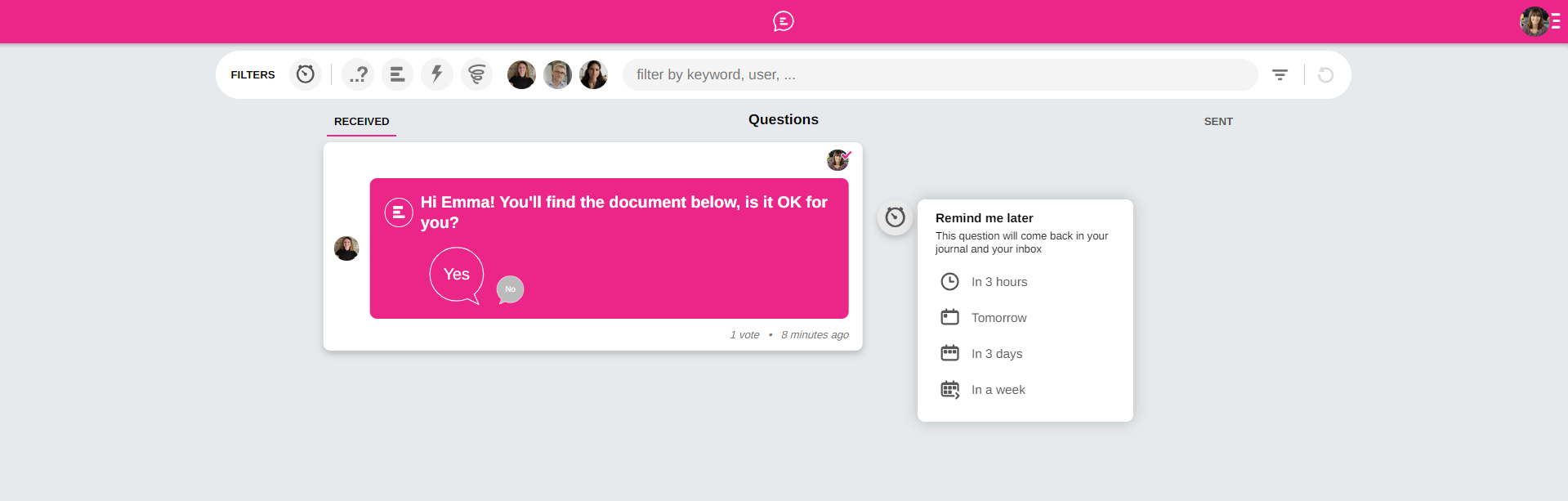1568x501 pixels.
Task: Vote Yes on the question
Action: tap(456, 275)
